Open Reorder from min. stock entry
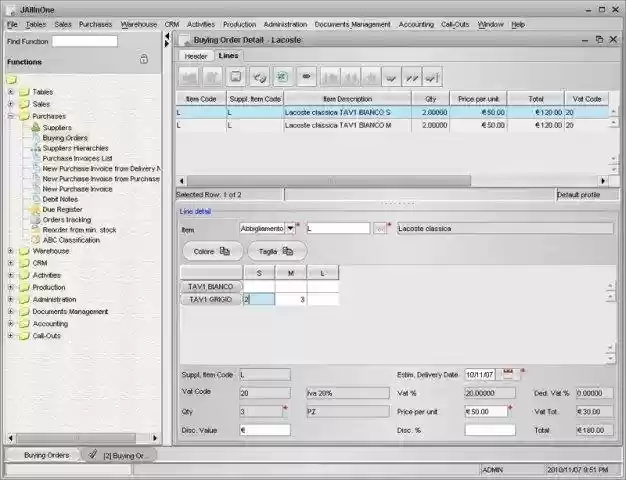The image size is (626, 480). (79, 230)
